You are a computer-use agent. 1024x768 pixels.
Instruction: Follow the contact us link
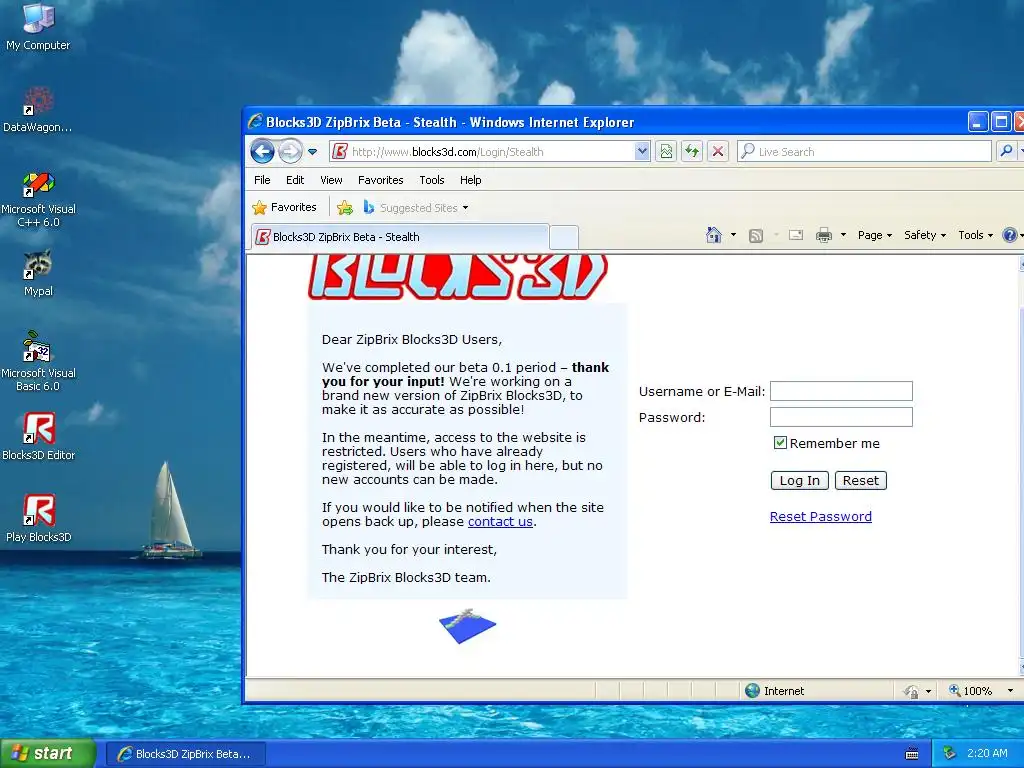[500, 522]
